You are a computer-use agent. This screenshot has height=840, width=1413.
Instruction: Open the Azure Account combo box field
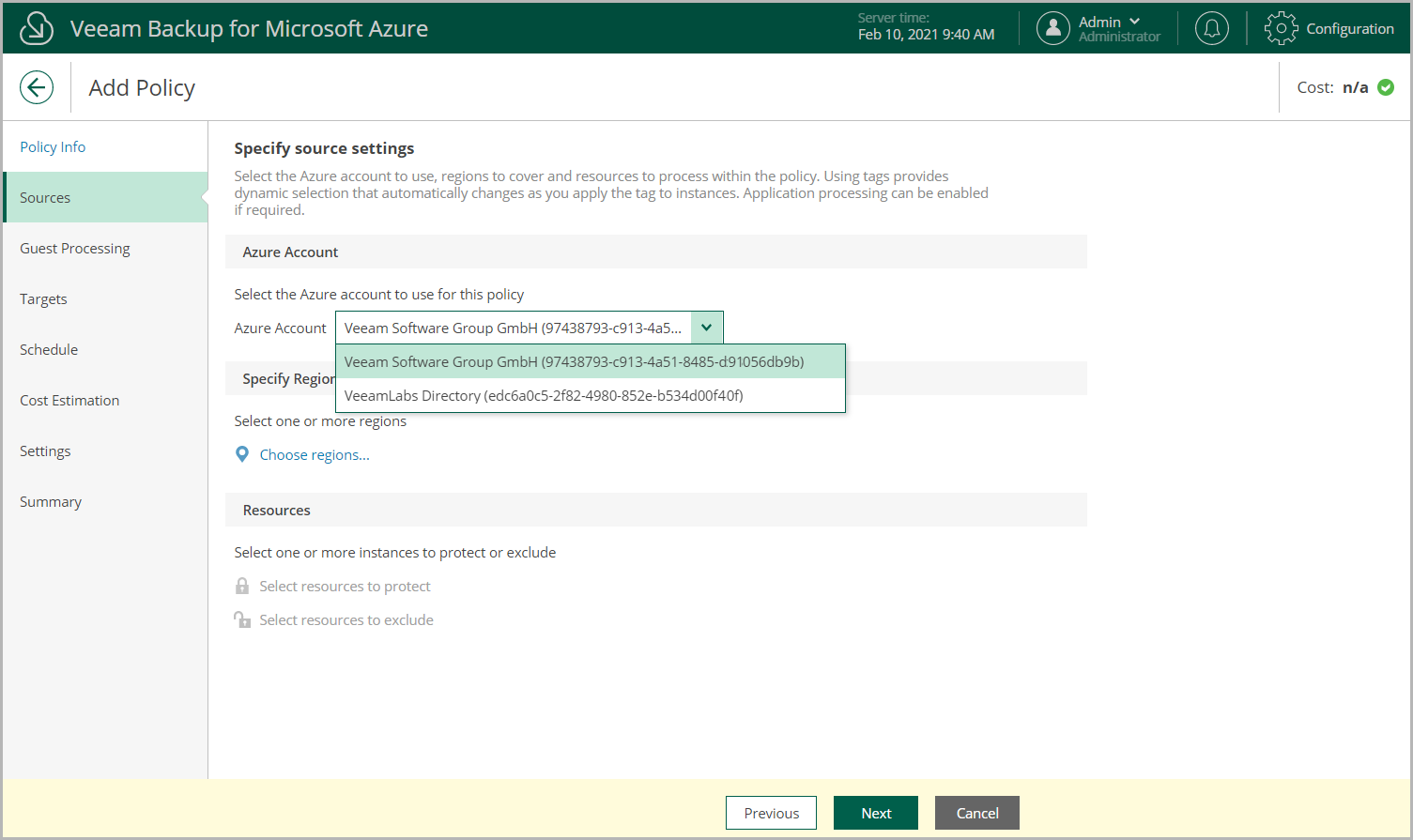tap(530, 328)
